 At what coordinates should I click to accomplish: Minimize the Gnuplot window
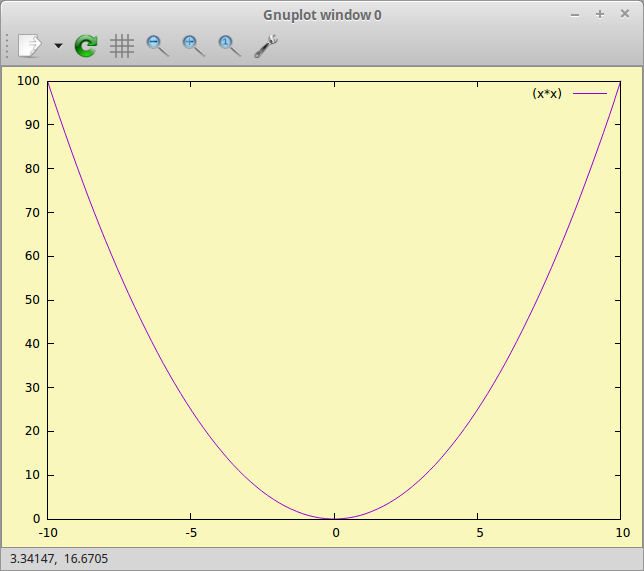[575, 14]
